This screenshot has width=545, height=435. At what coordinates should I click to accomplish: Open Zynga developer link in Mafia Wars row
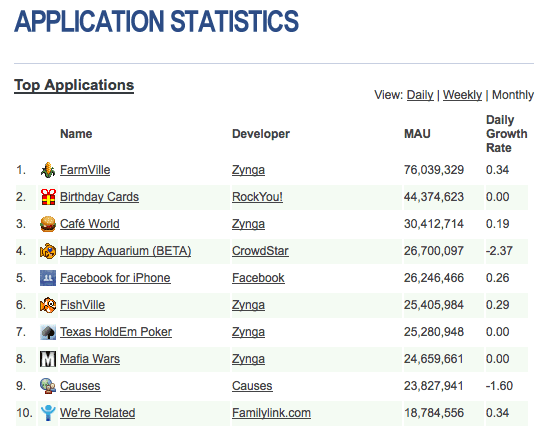point(249,359)
